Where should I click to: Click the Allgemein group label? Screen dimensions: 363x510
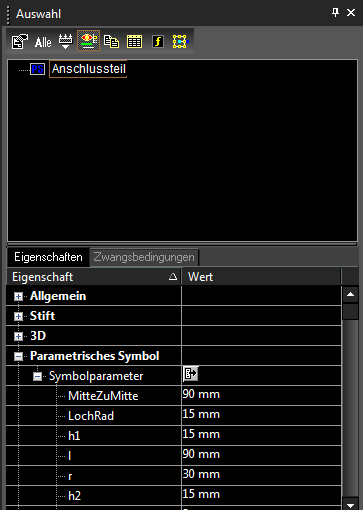pos(58,296)
